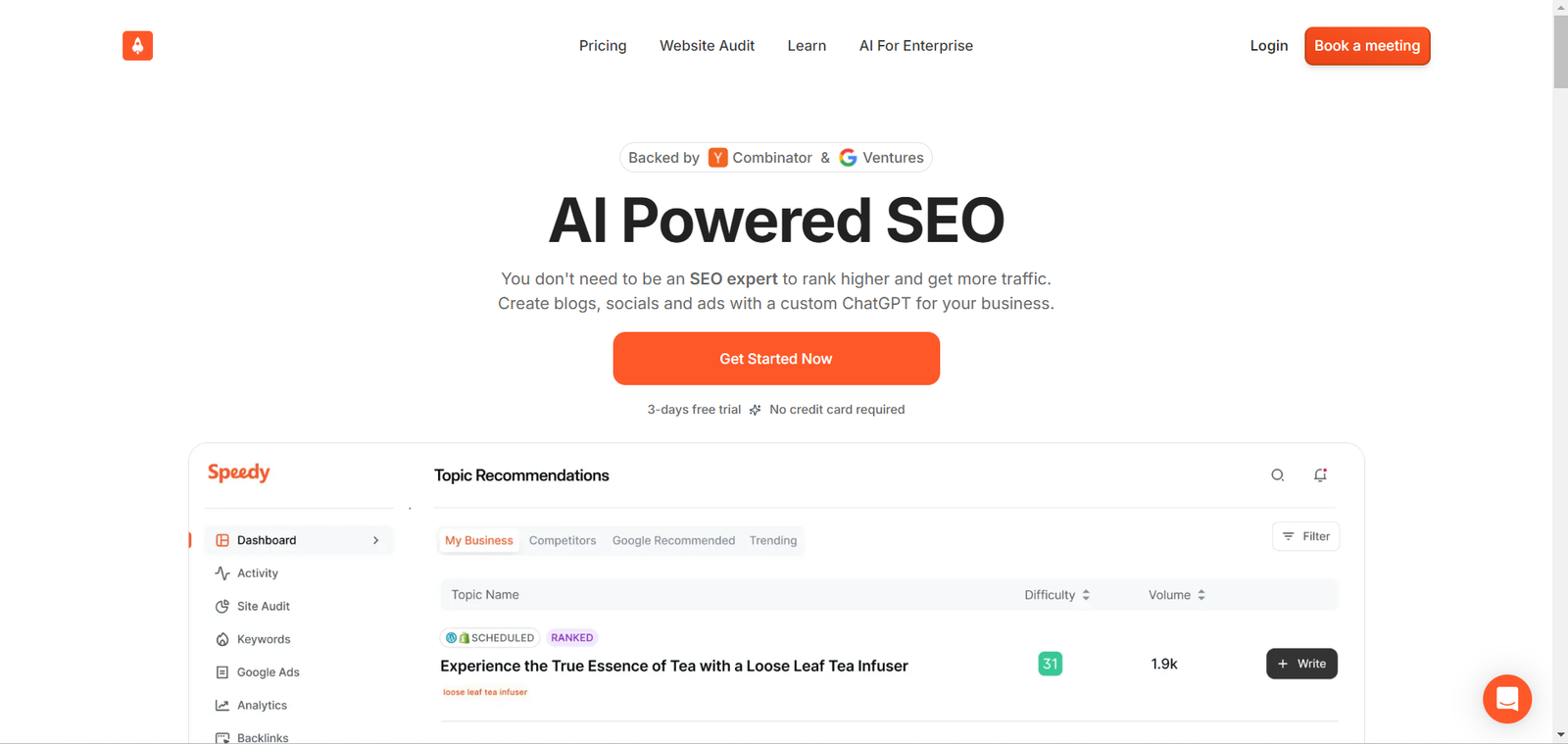
Task: Click the page vertical scrollbar thumb
Action: (1560, 51)
